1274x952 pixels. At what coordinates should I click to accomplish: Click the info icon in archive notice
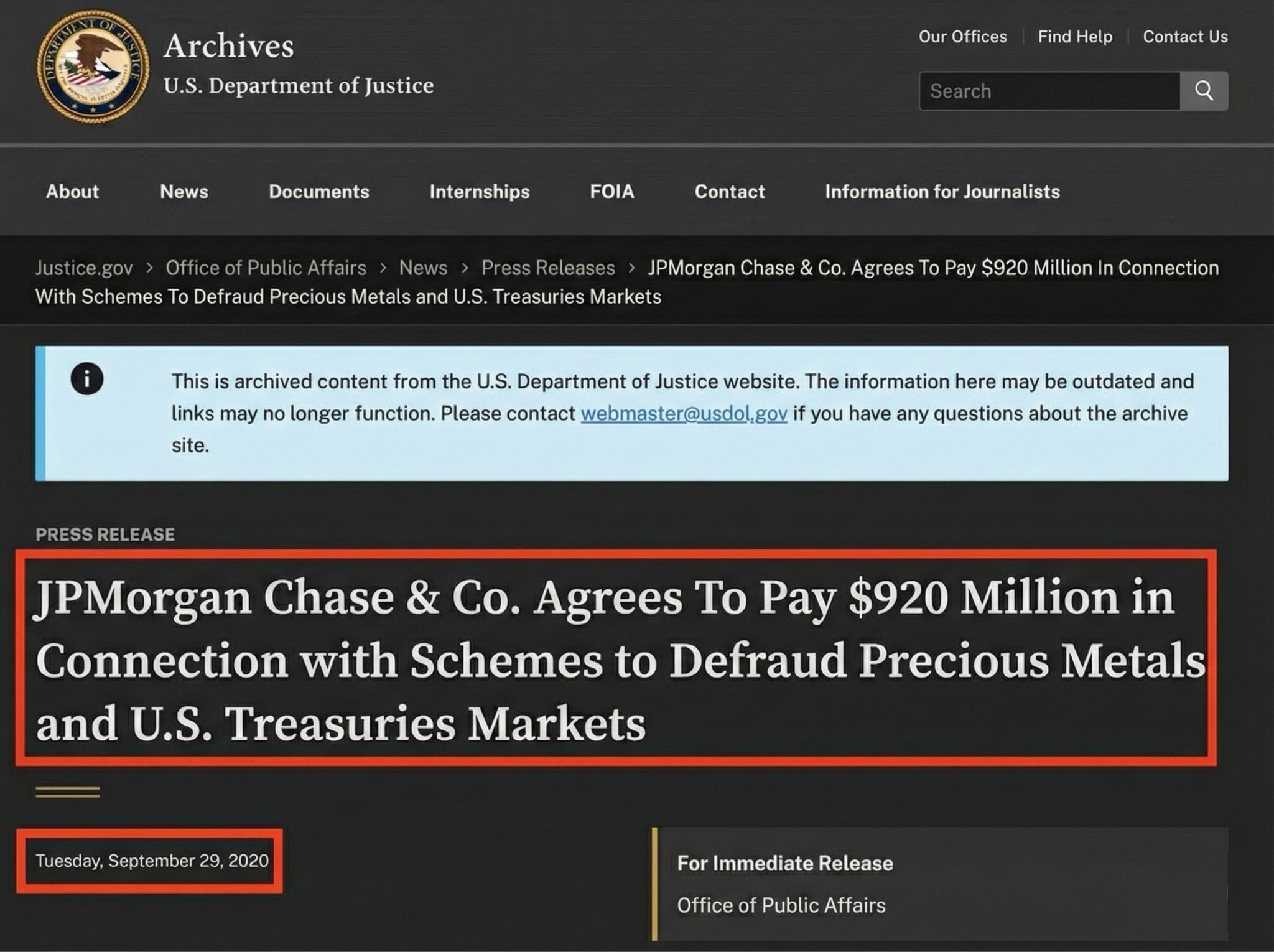pyautogui.click(x=87, y=379)
